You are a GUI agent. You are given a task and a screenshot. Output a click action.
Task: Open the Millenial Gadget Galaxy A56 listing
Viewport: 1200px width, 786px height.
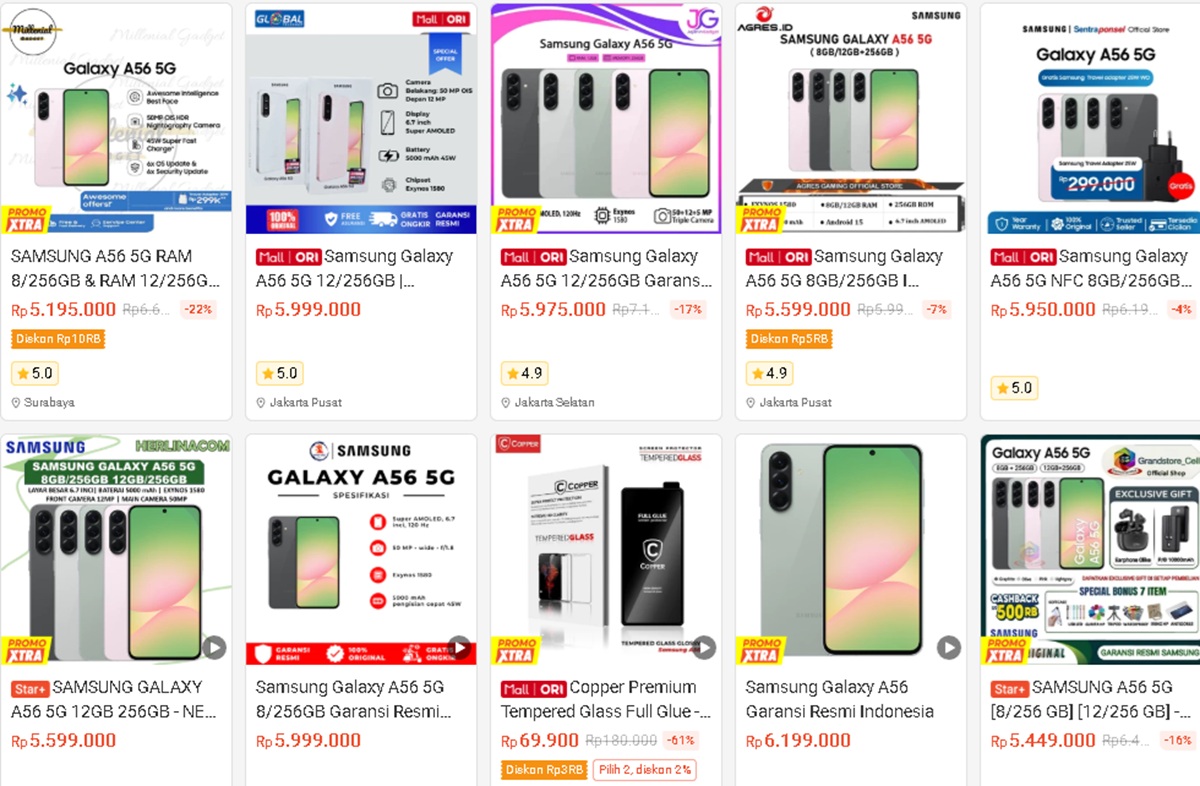click(x=117, y=115)
